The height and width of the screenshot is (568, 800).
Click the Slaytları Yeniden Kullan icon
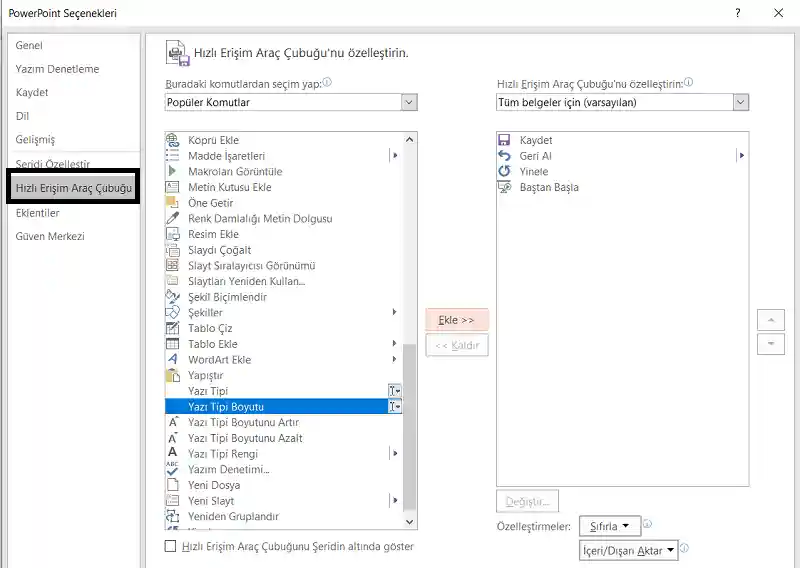pos(173,281)
